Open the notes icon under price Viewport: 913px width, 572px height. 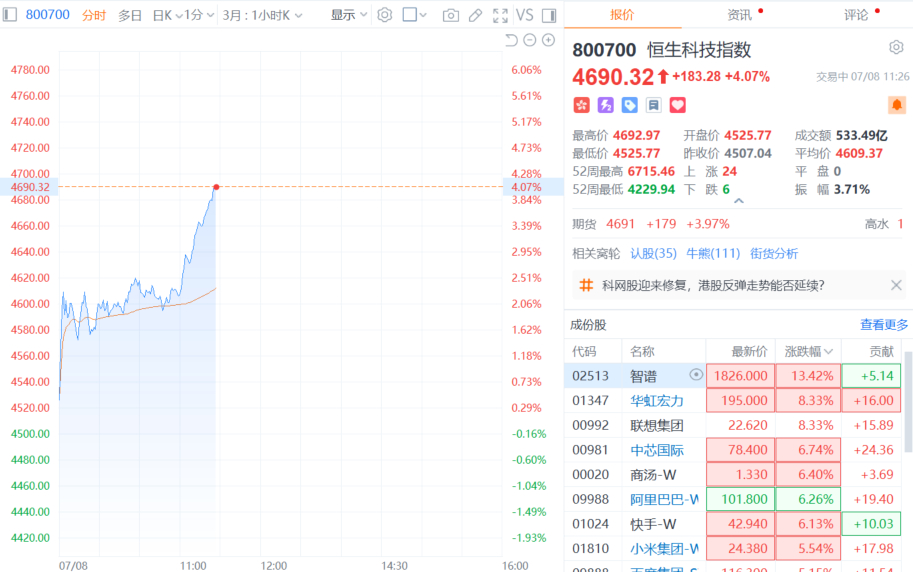tap(653, 105)
